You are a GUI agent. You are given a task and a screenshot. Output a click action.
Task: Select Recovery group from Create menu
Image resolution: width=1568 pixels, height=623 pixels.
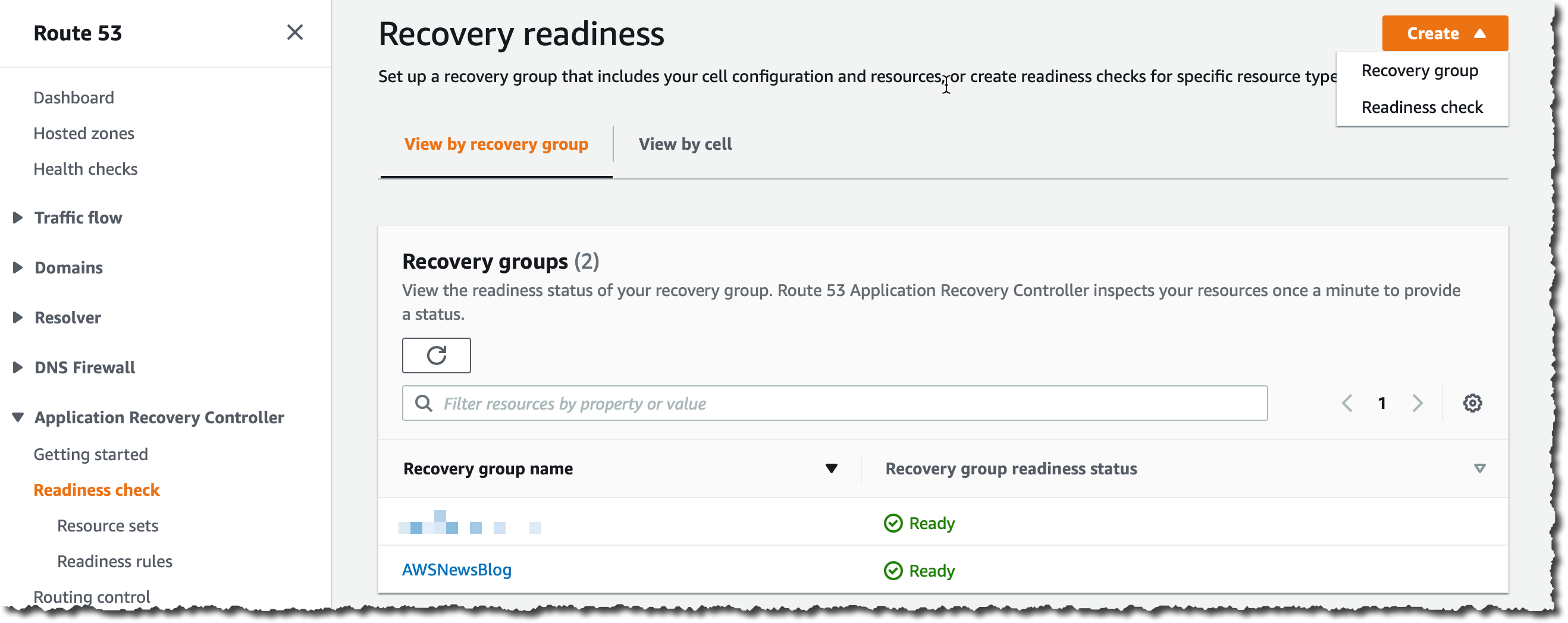(1419, 71)
